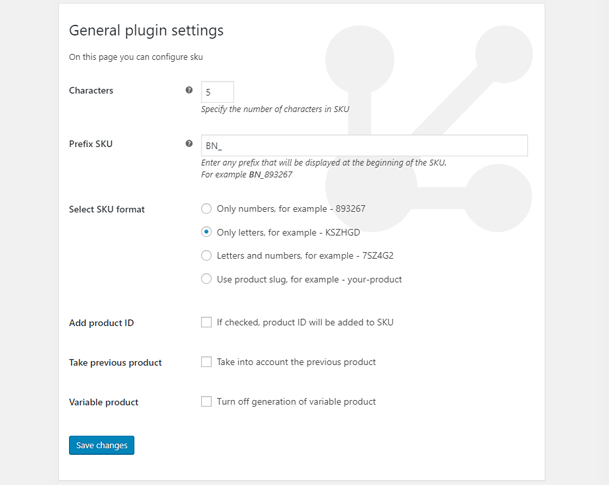
Task: Click the bold "Variable product" row label
Action: pos(104,402)
